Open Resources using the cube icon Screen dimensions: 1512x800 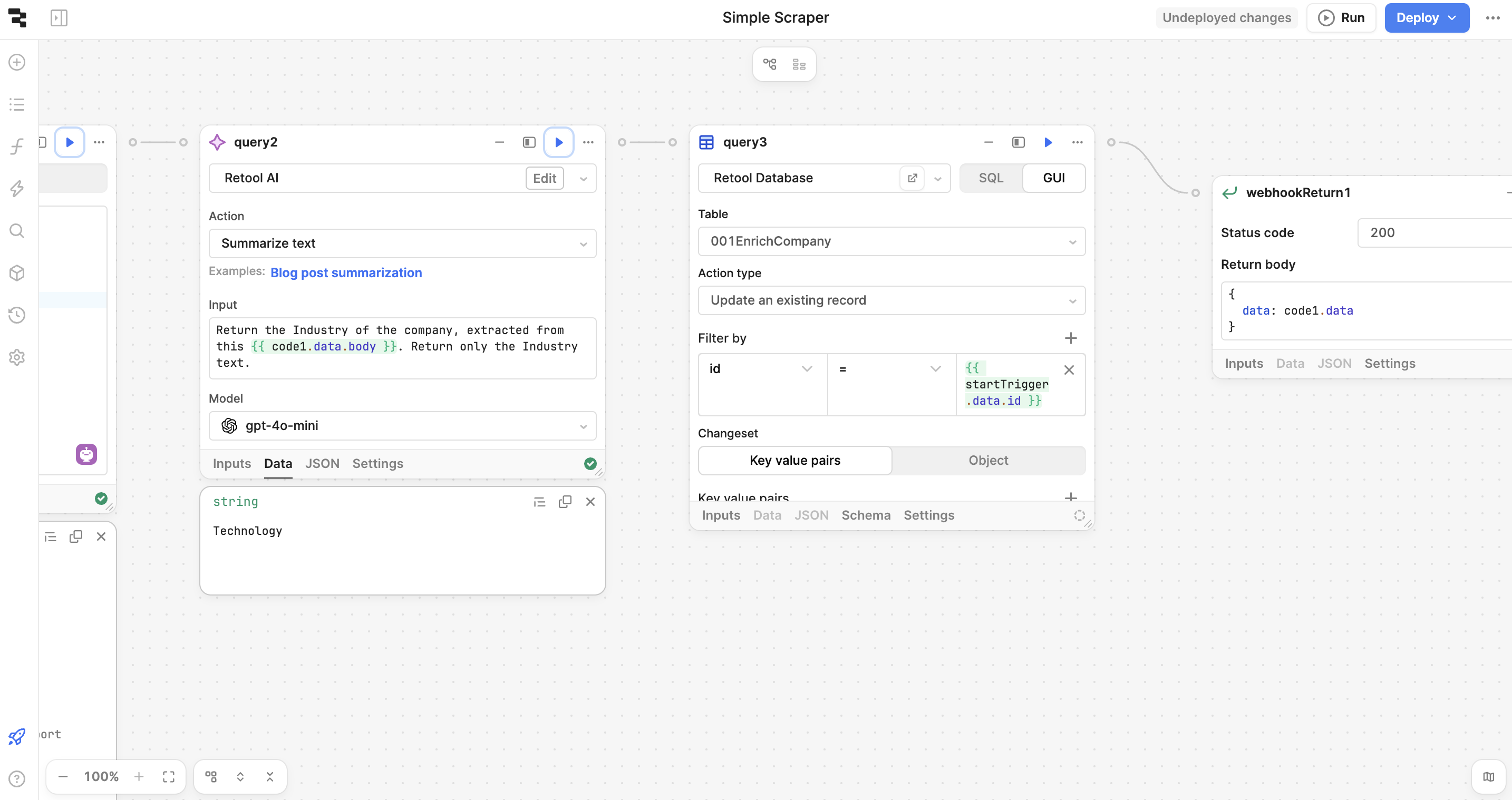pos(16,273)
